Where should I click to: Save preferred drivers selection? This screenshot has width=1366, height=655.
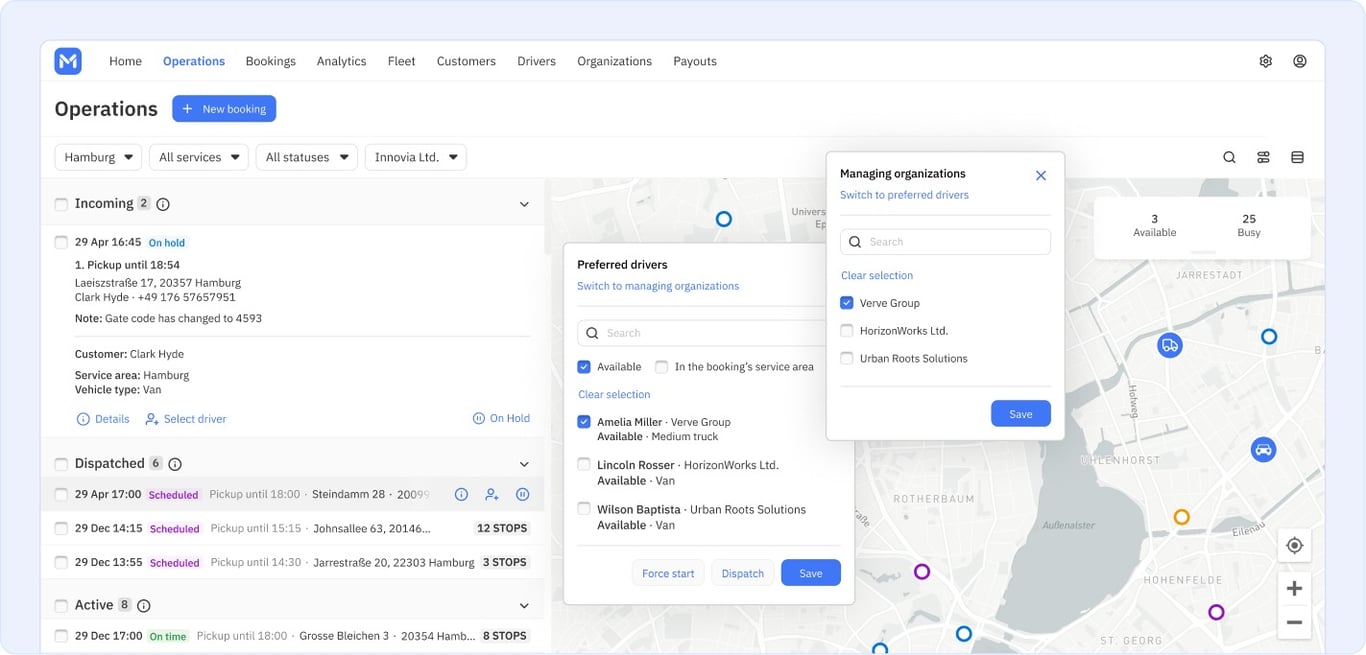[811, 573]
